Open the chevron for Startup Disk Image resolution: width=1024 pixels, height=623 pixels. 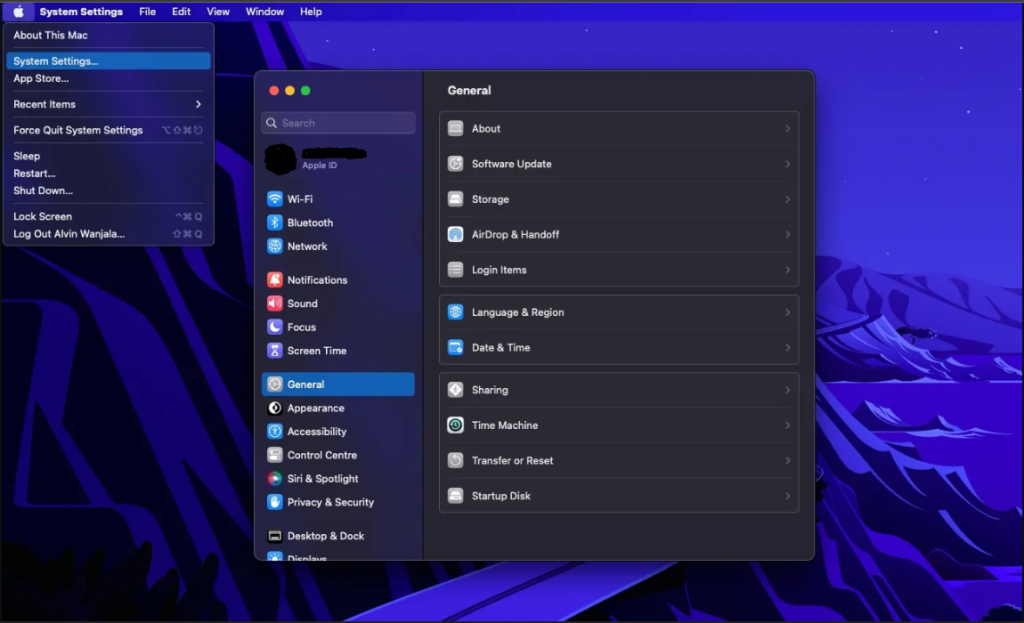pyautogui.click(x=787, y=496)
